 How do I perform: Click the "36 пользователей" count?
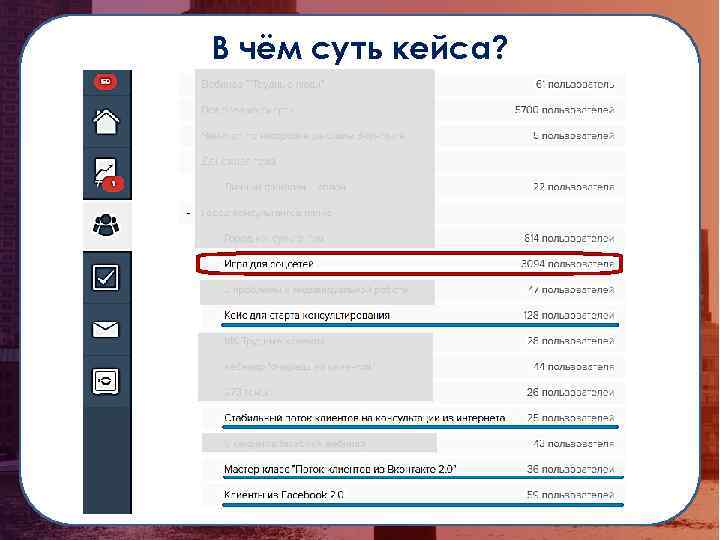point(571,469)
